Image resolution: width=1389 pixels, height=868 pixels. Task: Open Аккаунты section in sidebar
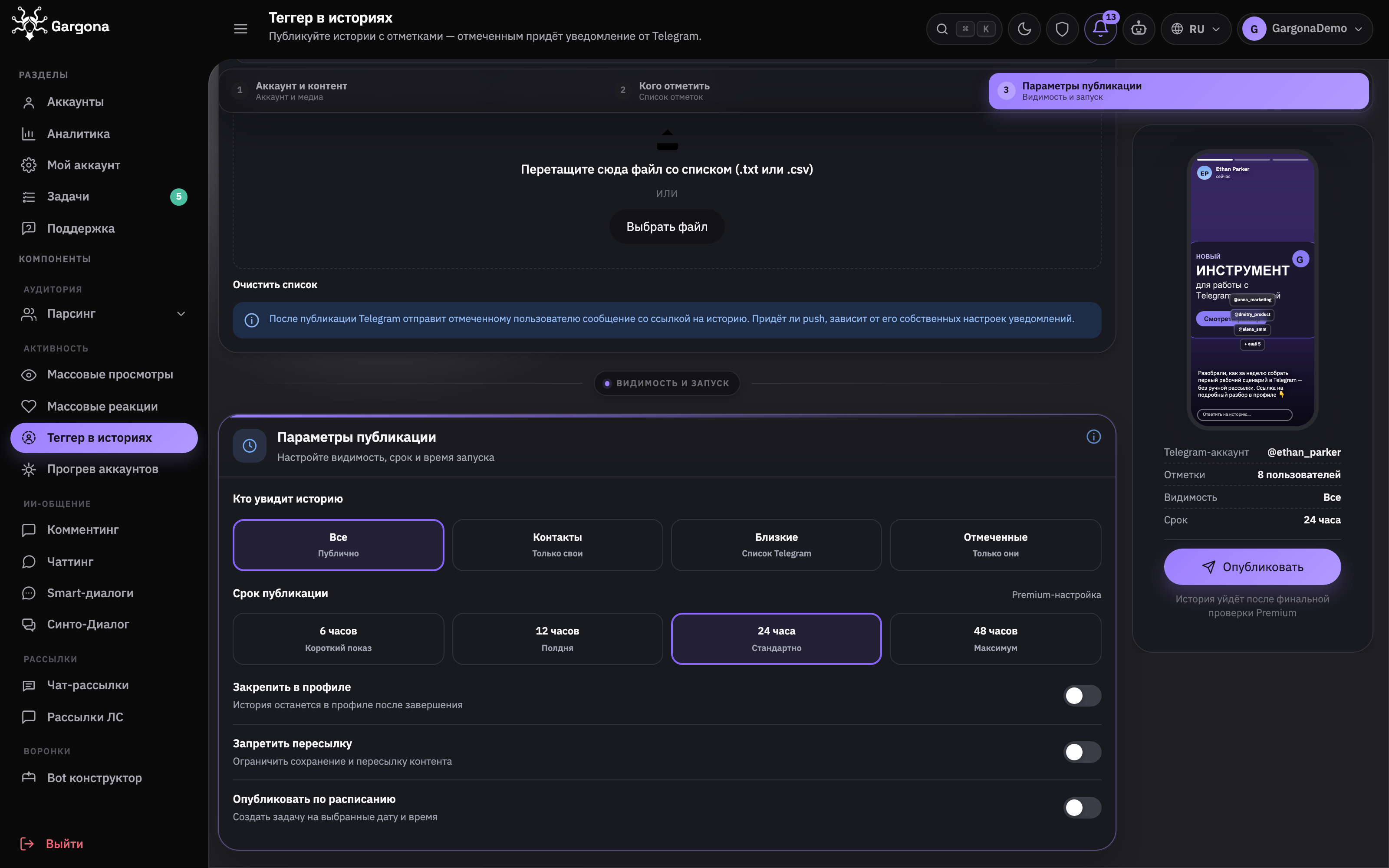coord(104,102)
